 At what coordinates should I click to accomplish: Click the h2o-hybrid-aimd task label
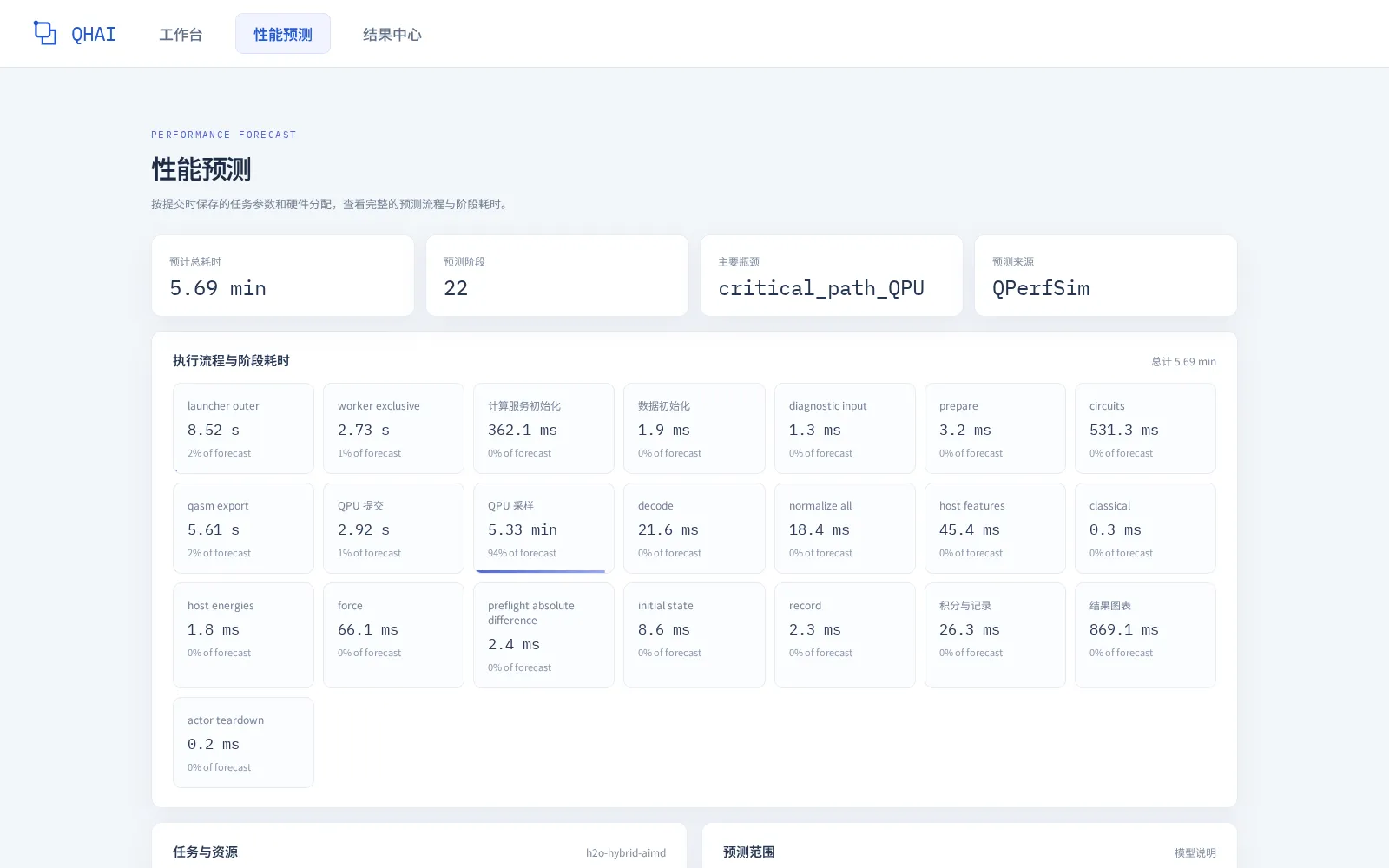point(626,853)
